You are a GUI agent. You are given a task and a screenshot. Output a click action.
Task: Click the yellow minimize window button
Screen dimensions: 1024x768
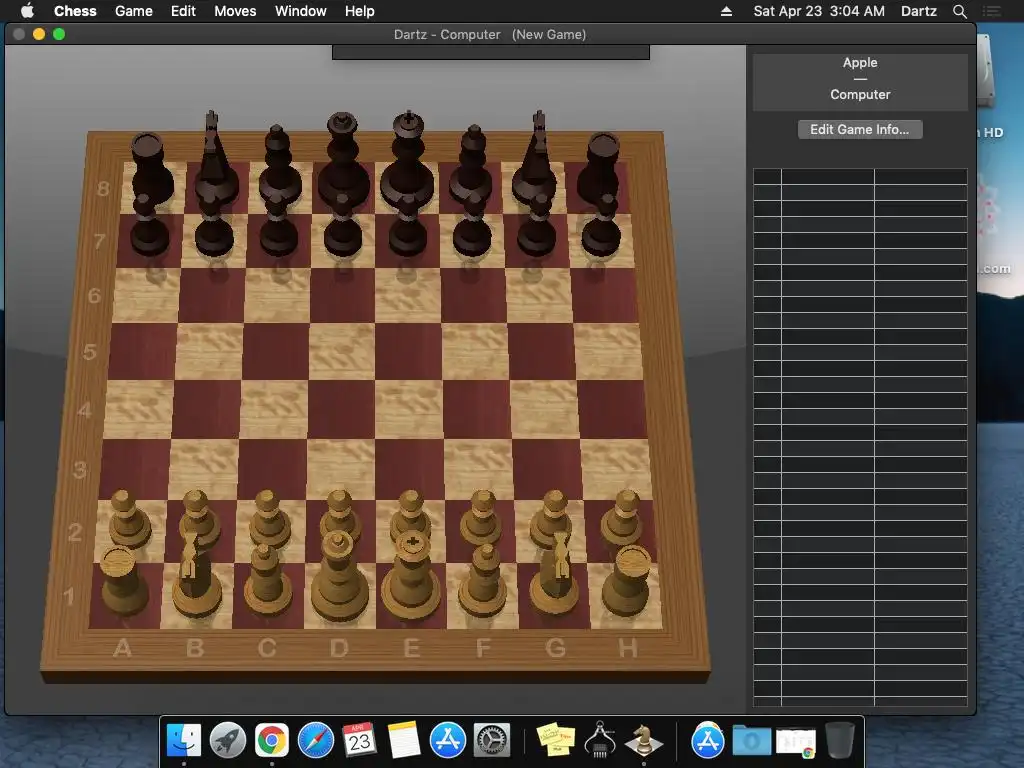39,34
